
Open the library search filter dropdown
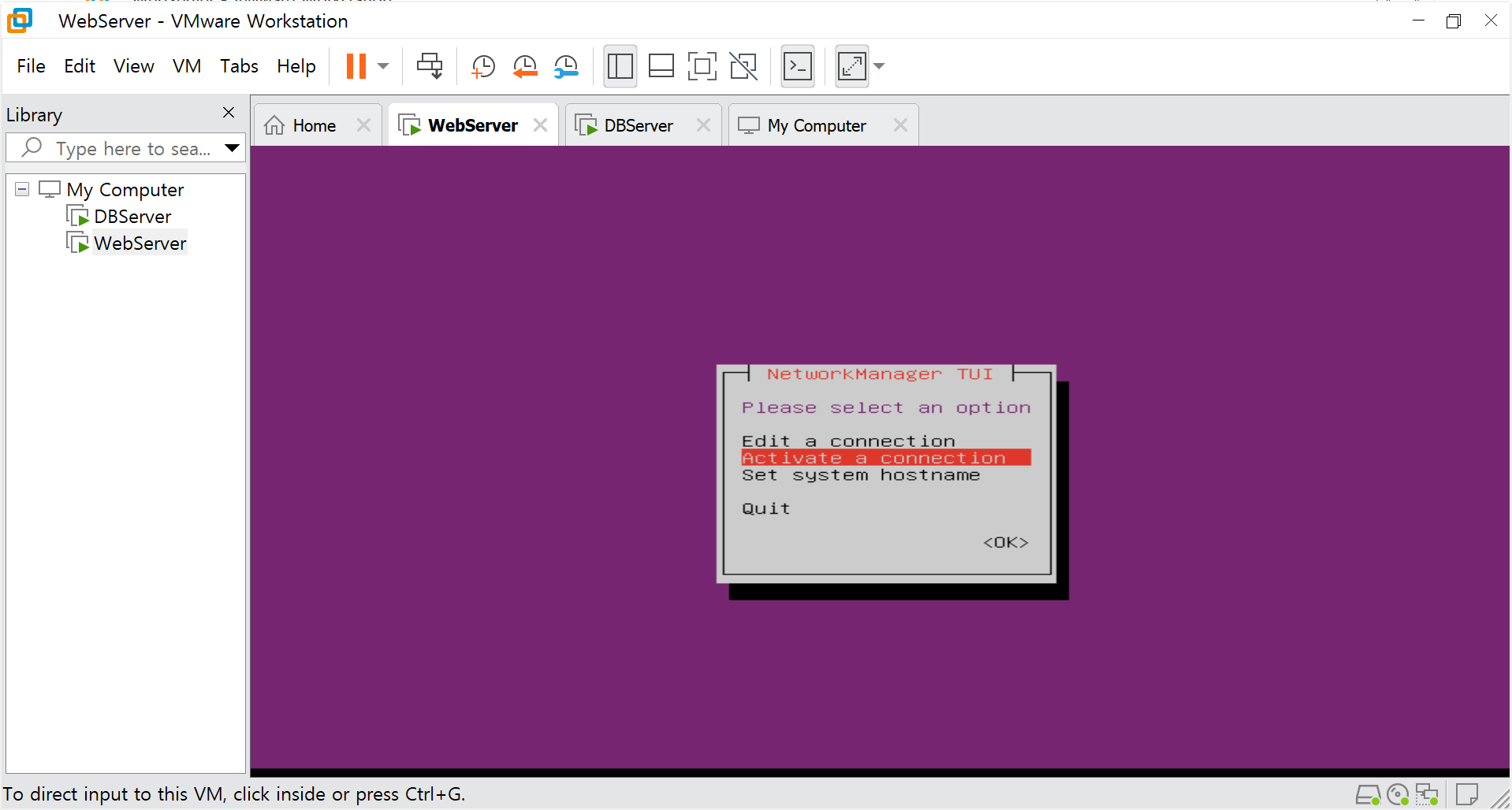(232, 148)
